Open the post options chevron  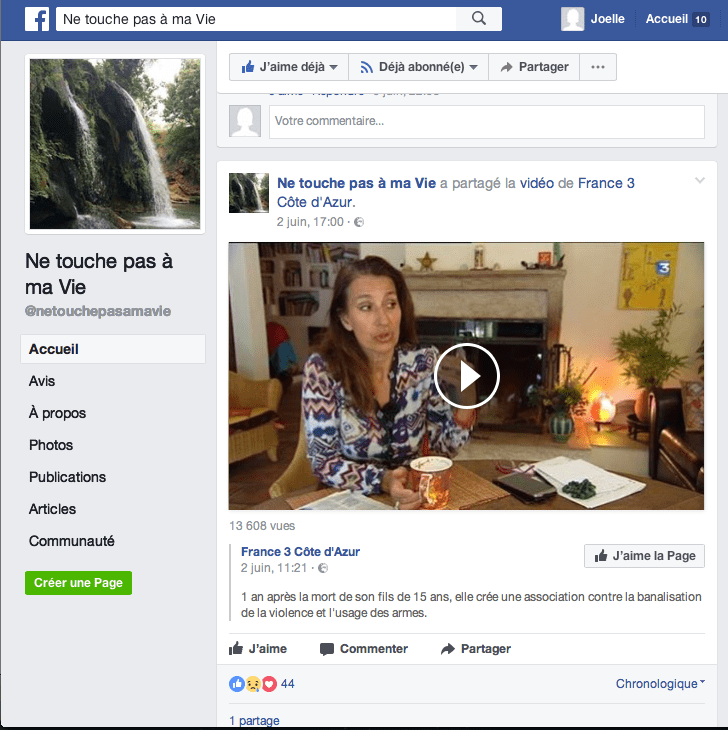coord(700,181)
